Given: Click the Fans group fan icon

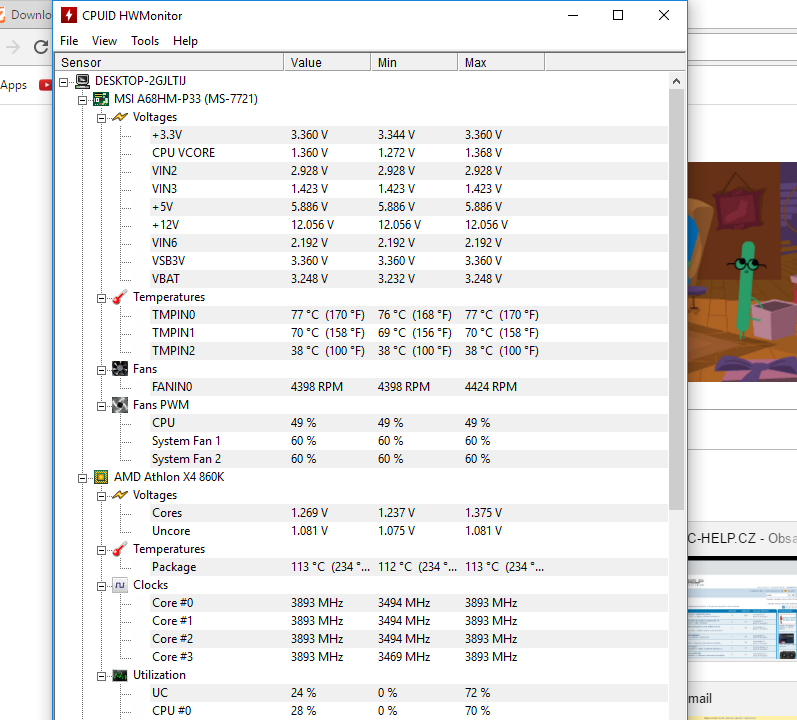Looking at the screenshot, I should [x=120, y=369].
